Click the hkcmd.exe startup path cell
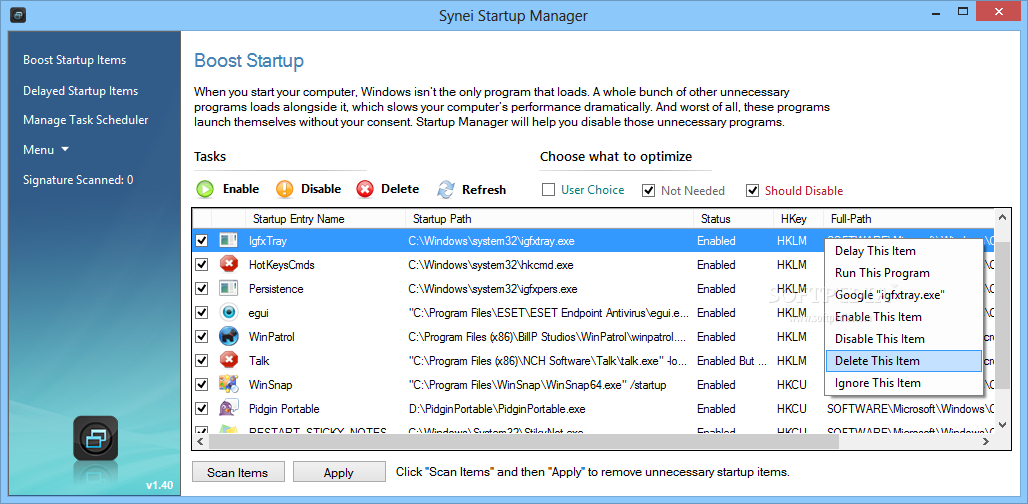The height and width of the screenshot is (504, 1028). tap(490, 265)
